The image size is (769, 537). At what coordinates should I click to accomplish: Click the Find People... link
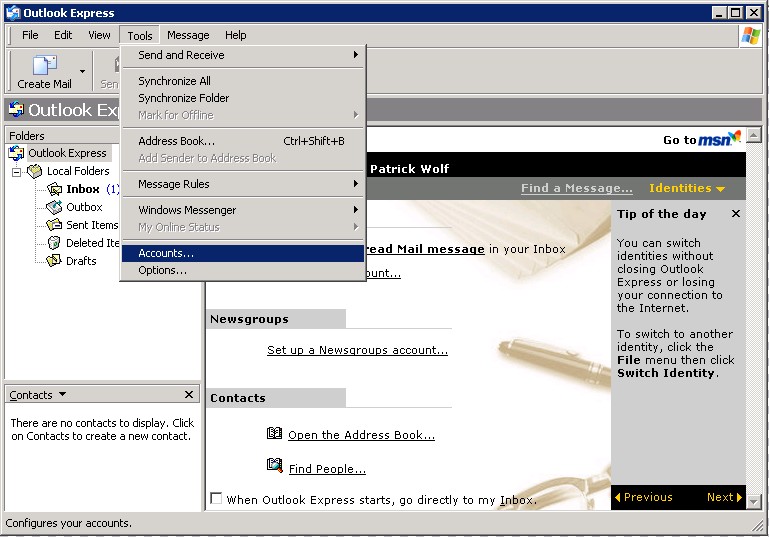327,469
